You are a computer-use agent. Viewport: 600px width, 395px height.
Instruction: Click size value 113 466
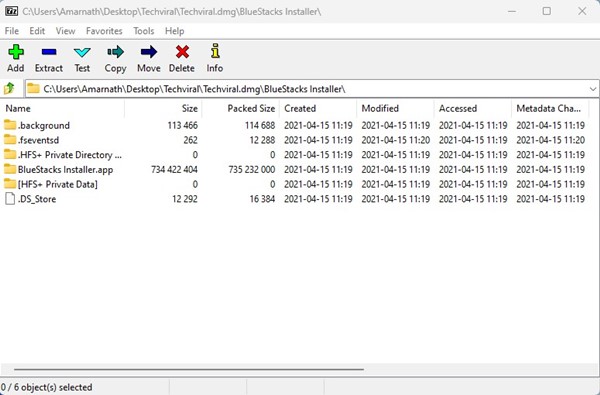[183, 126]
